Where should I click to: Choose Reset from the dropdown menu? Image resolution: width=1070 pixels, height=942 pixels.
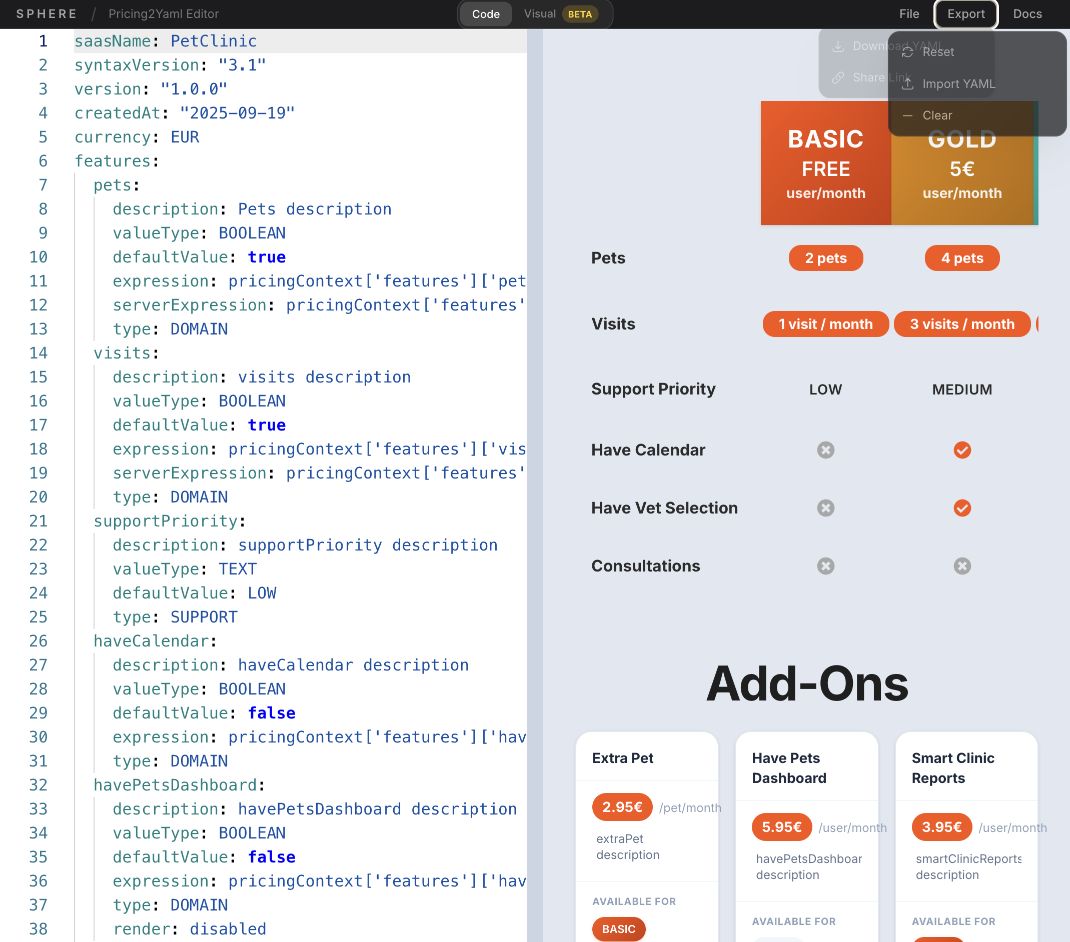[x=977, y=52]
